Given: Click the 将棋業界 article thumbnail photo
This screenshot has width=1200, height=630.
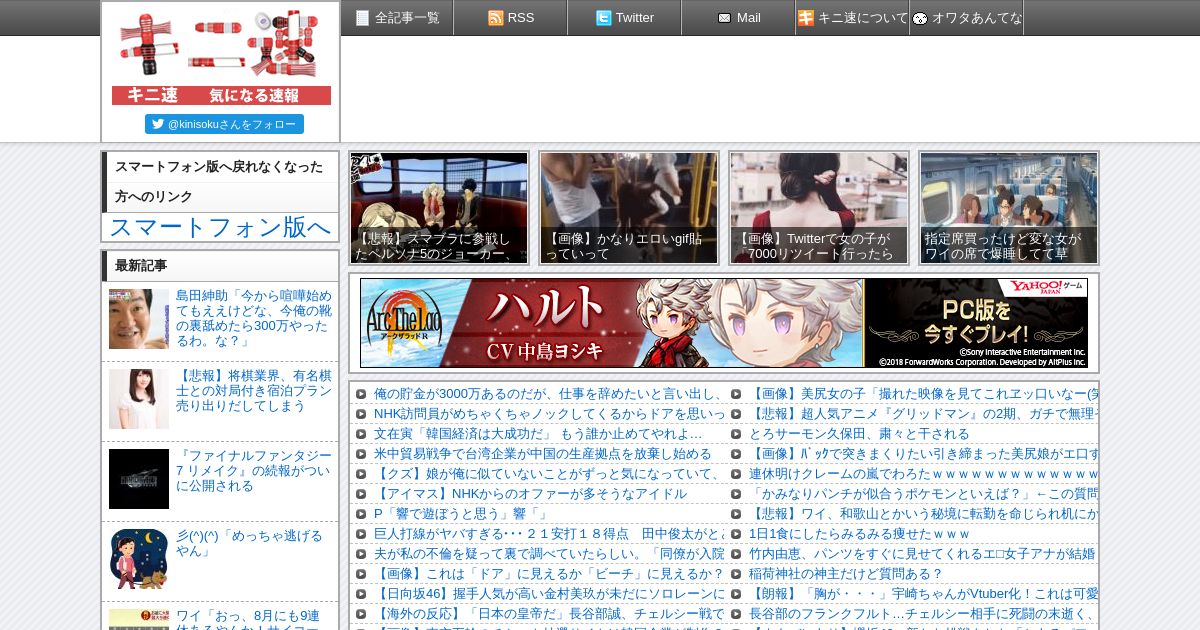Looking at the screenshot, I should coord(139,399).
